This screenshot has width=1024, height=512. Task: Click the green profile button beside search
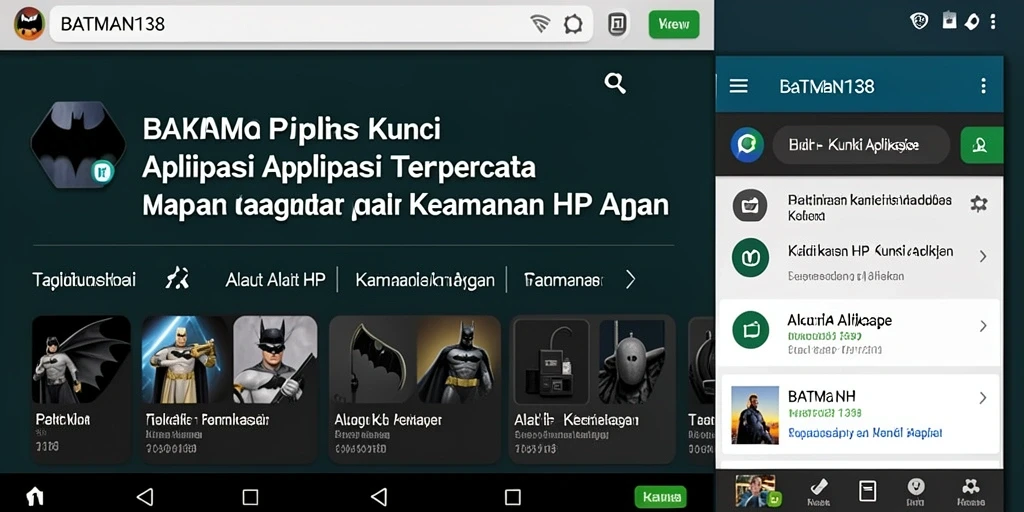click(x=981, y=145)
